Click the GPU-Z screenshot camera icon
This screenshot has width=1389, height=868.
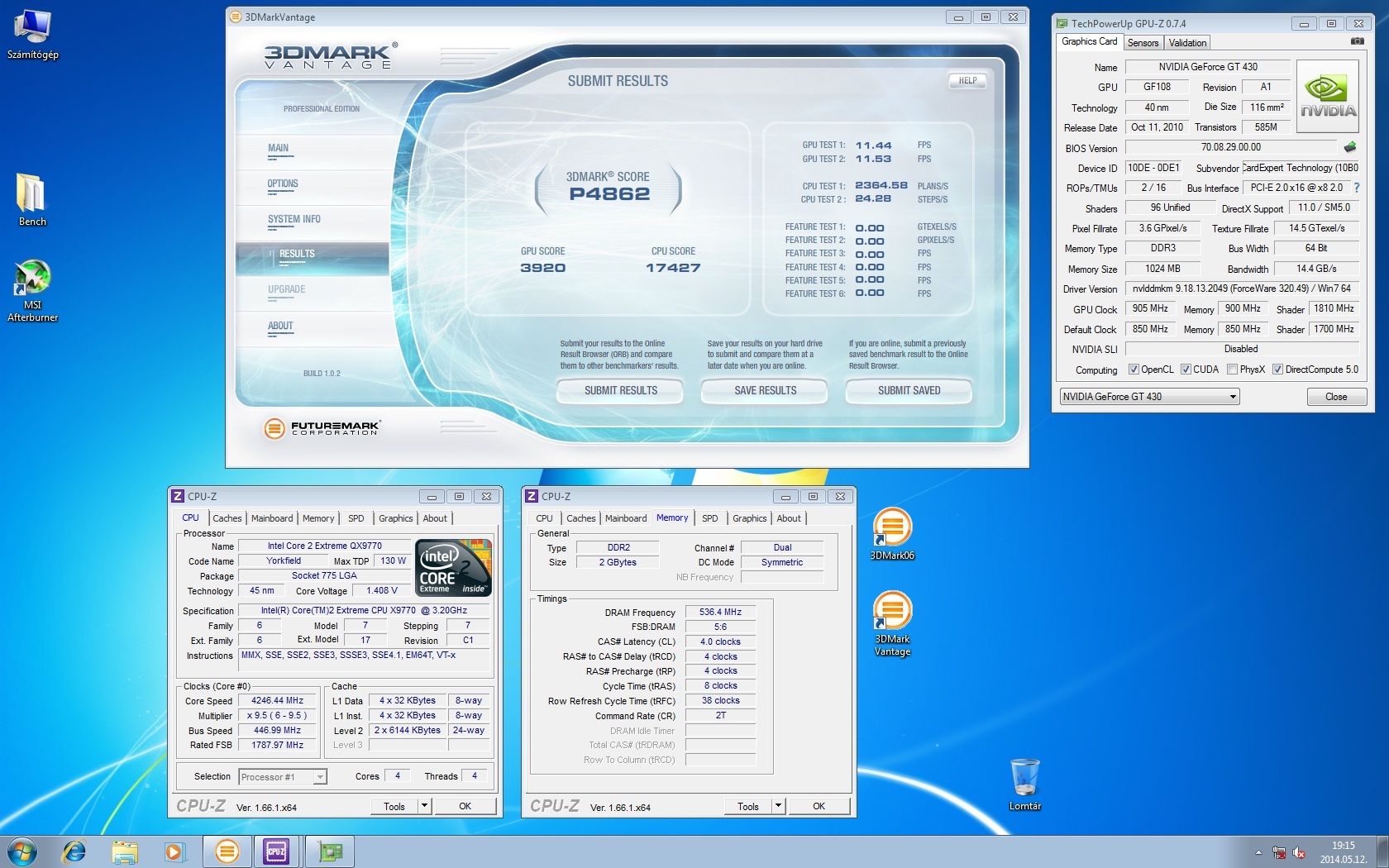(x=1357, y=41)
